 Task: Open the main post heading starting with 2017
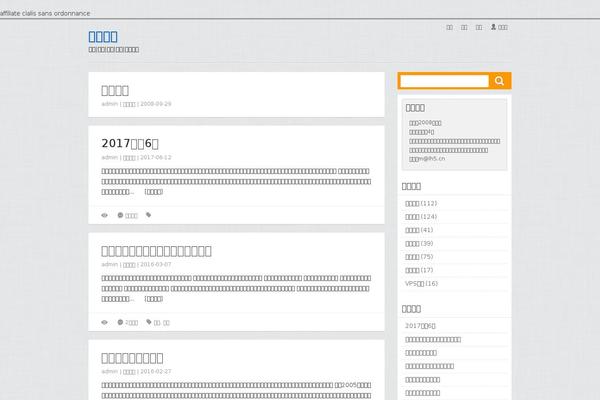pyautogui.click(x=130, y=143)
